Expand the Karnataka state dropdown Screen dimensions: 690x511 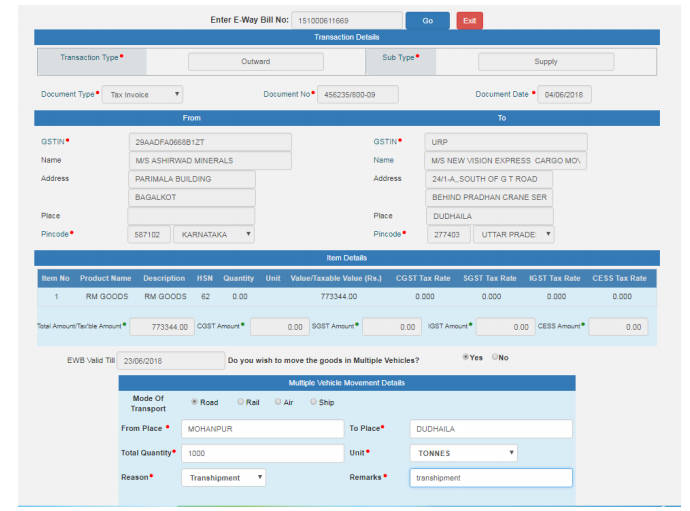(213, 234)
